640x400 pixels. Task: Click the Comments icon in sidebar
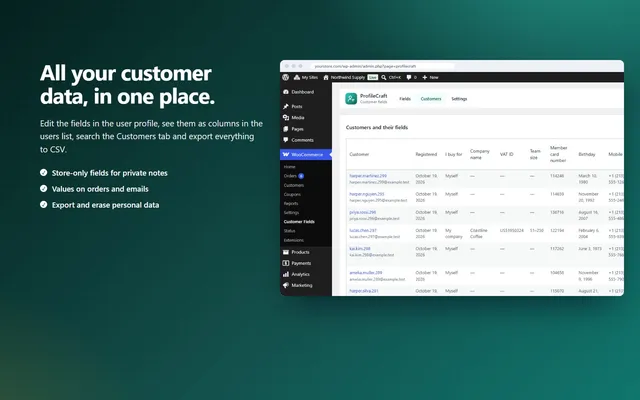click(x=286, y=140)
